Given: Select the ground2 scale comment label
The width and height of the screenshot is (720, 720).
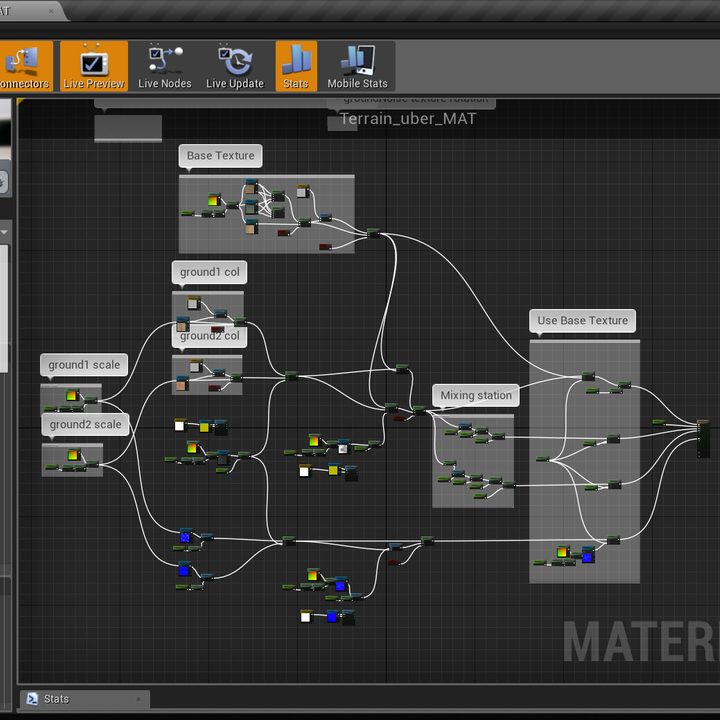Looking at the screenshot, I should pos(85,425).
